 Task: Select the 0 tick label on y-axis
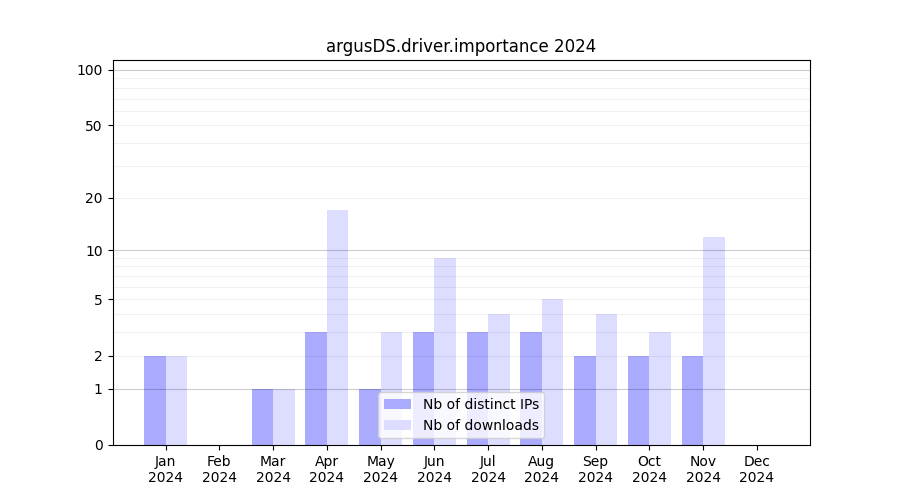click(x=98, y=445)
